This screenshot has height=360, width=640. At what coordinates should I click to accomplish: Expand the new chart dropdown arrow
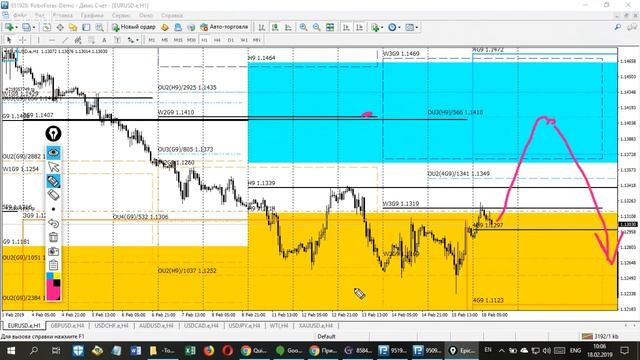(16, 27)
